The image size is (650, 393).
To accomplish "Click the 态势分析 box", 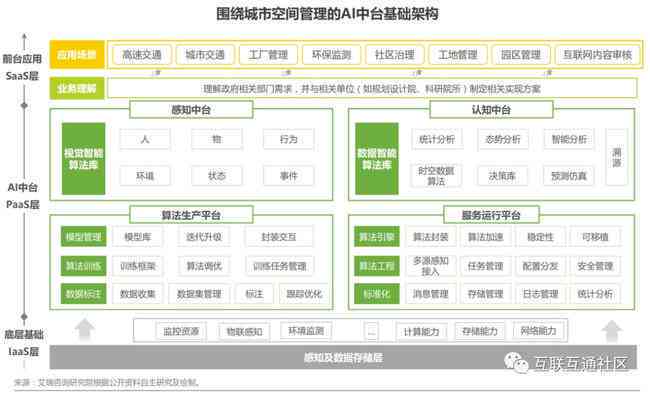I will 502,139.
